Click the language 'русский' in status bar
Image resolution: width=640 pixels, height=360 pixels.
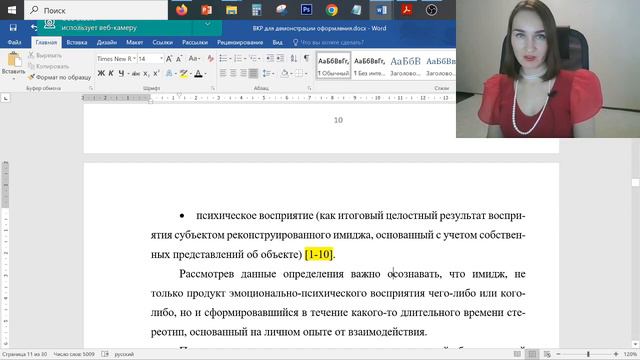point(124,354)
